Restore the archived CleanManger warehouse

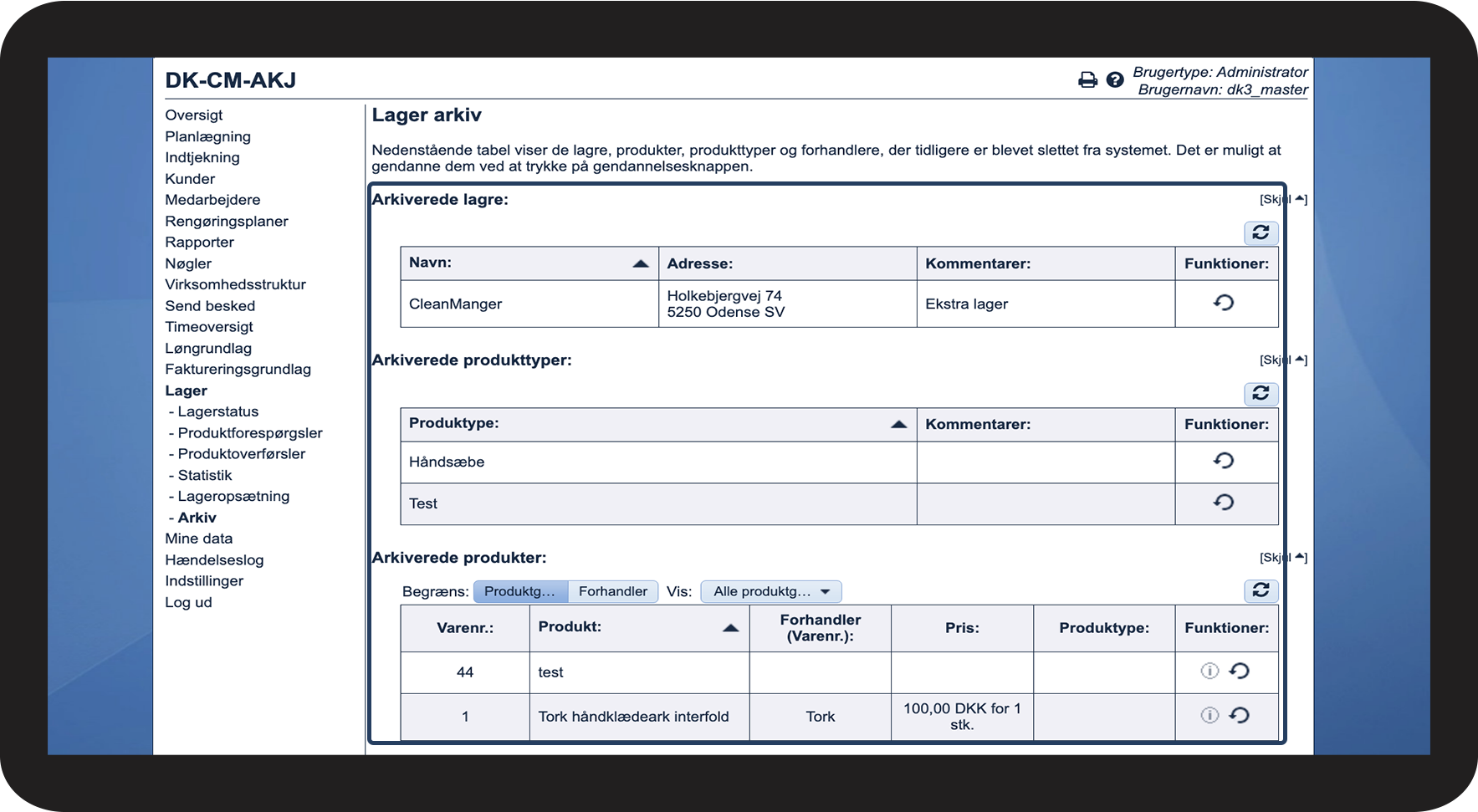[x=1224, y=303]
